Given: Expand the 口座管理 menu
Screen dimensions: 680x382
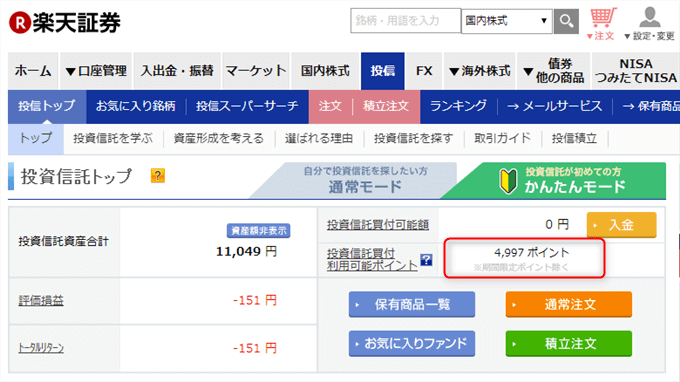Looking at the screenshot, I should [x=96, y=71].
